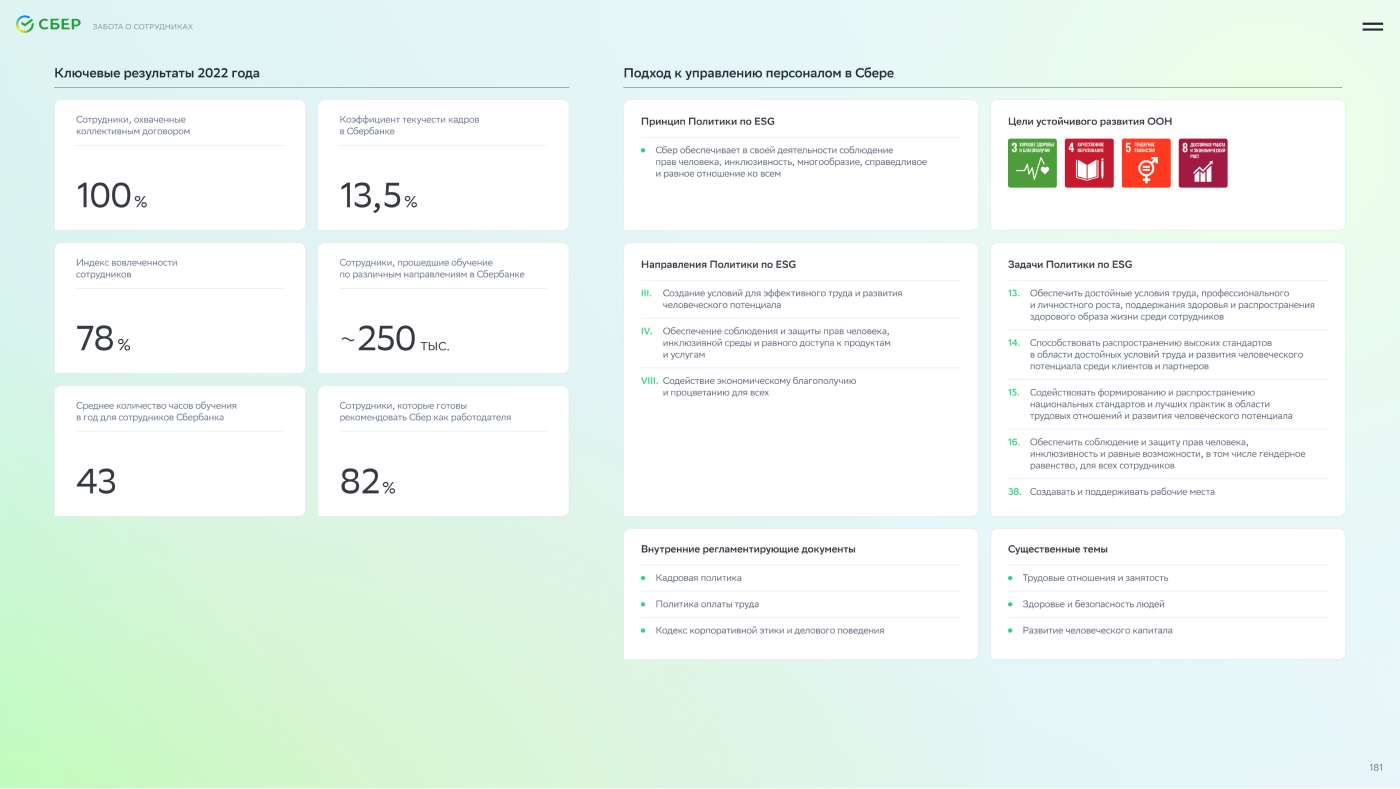This screenshot has height=789, width=1400.
Task: Select the SDG 8 decent work icon
Action: tap(1203, 163)
